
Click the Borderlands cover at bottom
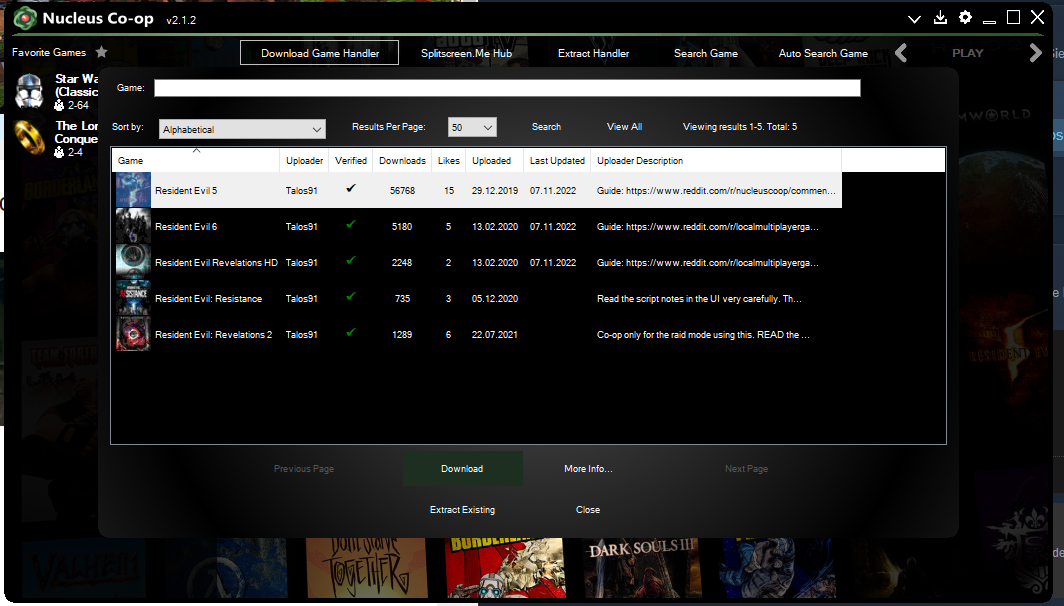click(x=506, y=568)
